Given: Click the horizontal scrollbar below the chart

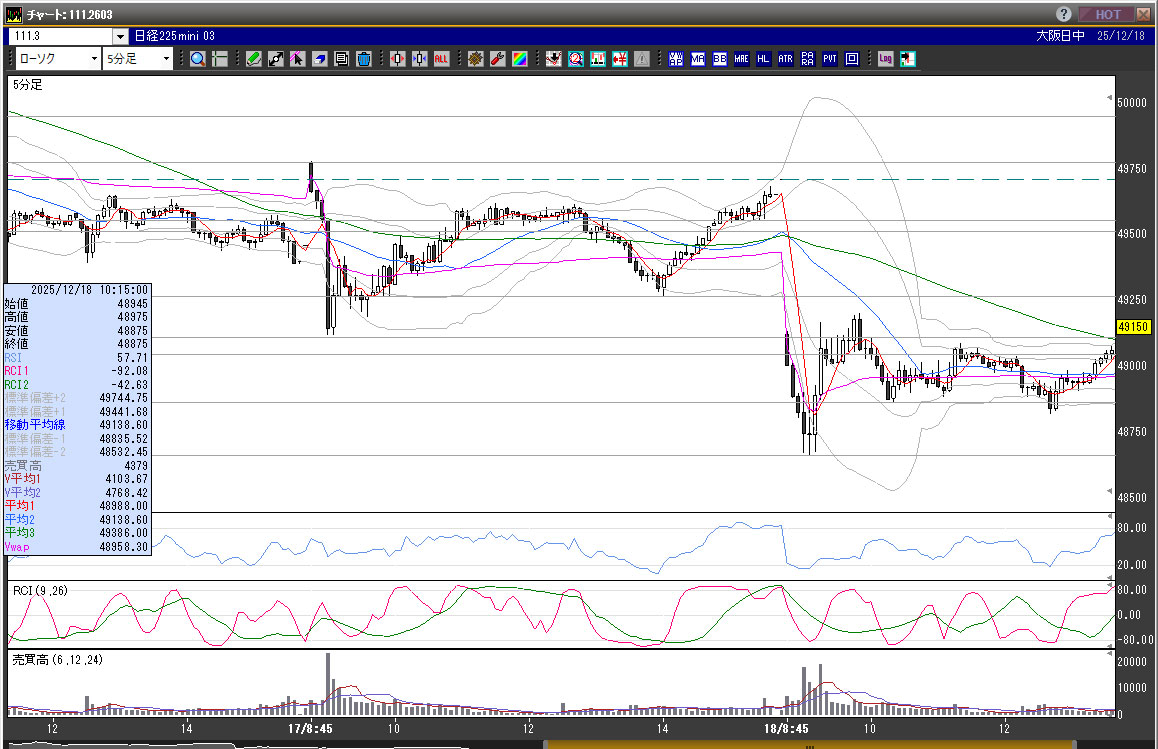Looking at the screenshot, I should tap(808, 744).
